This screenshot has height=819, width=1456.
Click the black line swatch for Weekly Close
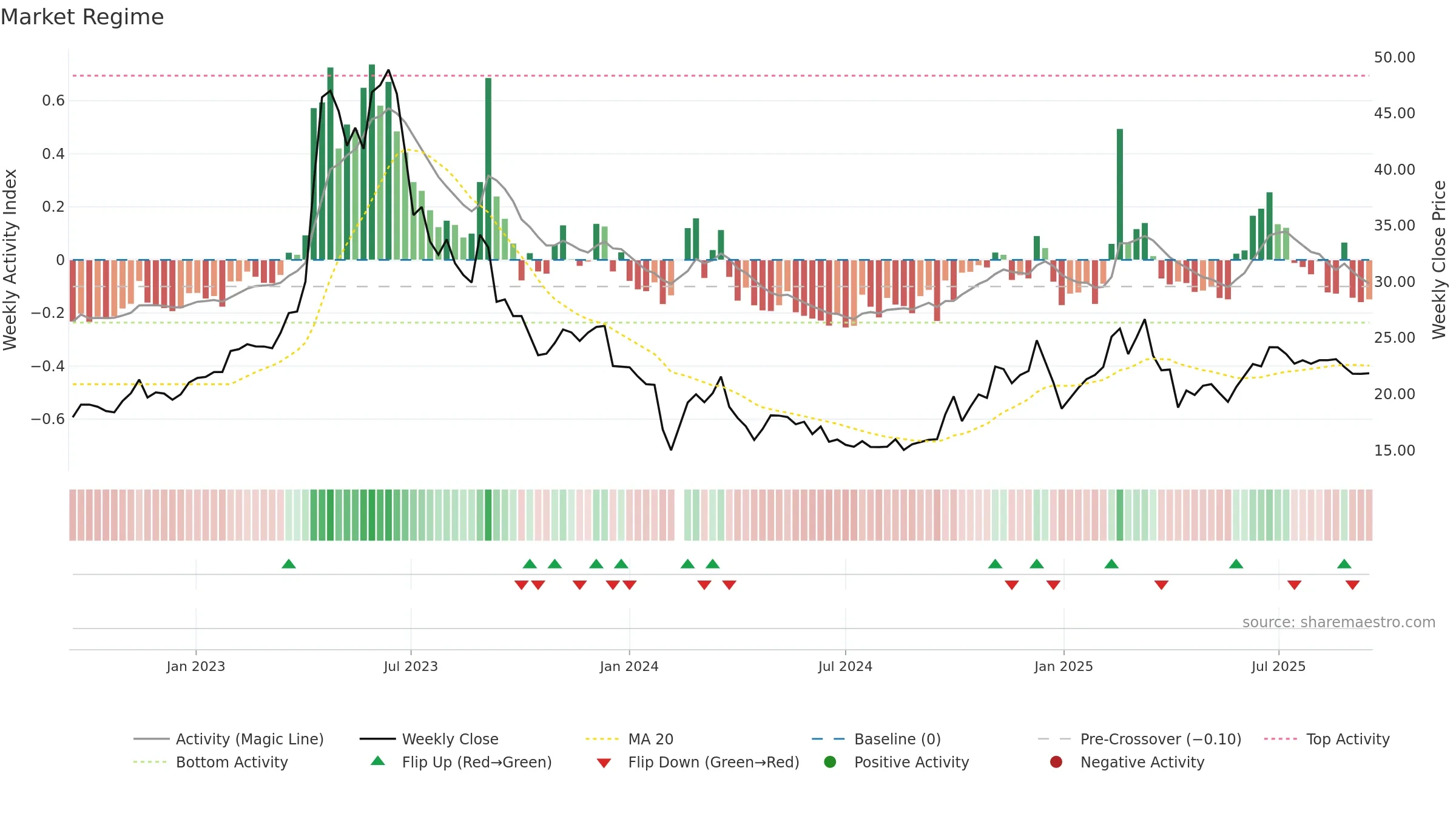(x=377, y=739)
